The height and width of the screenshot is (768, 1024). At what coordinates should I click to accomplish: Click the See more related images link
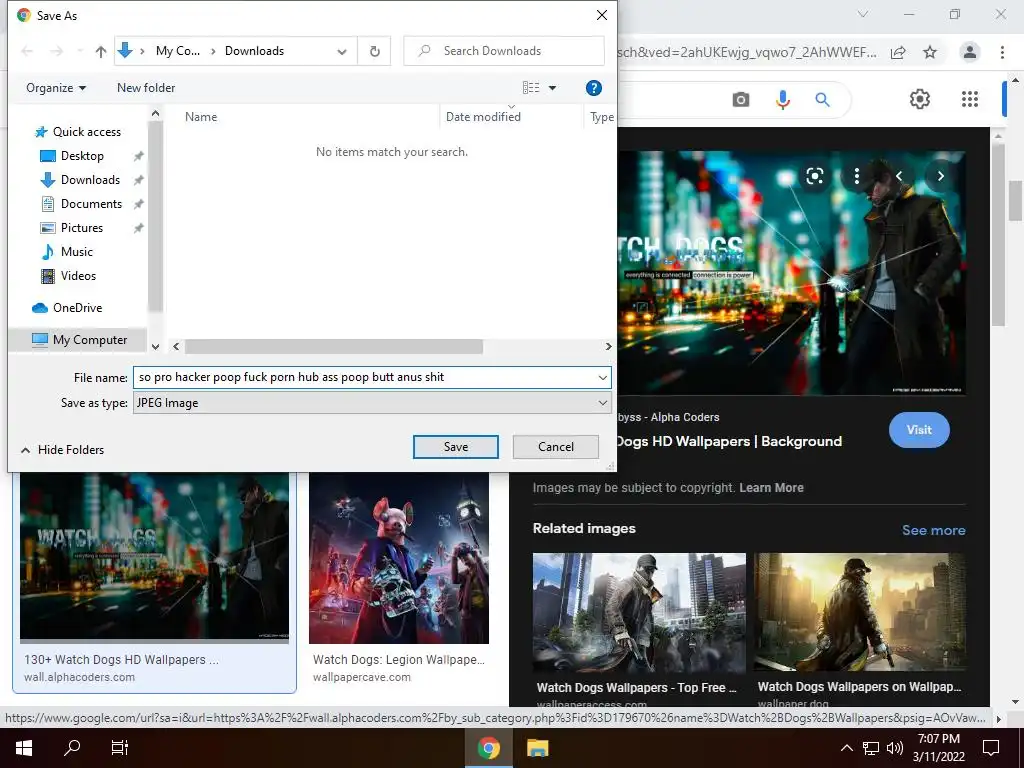pyautogui.click(x=933, y=530)
